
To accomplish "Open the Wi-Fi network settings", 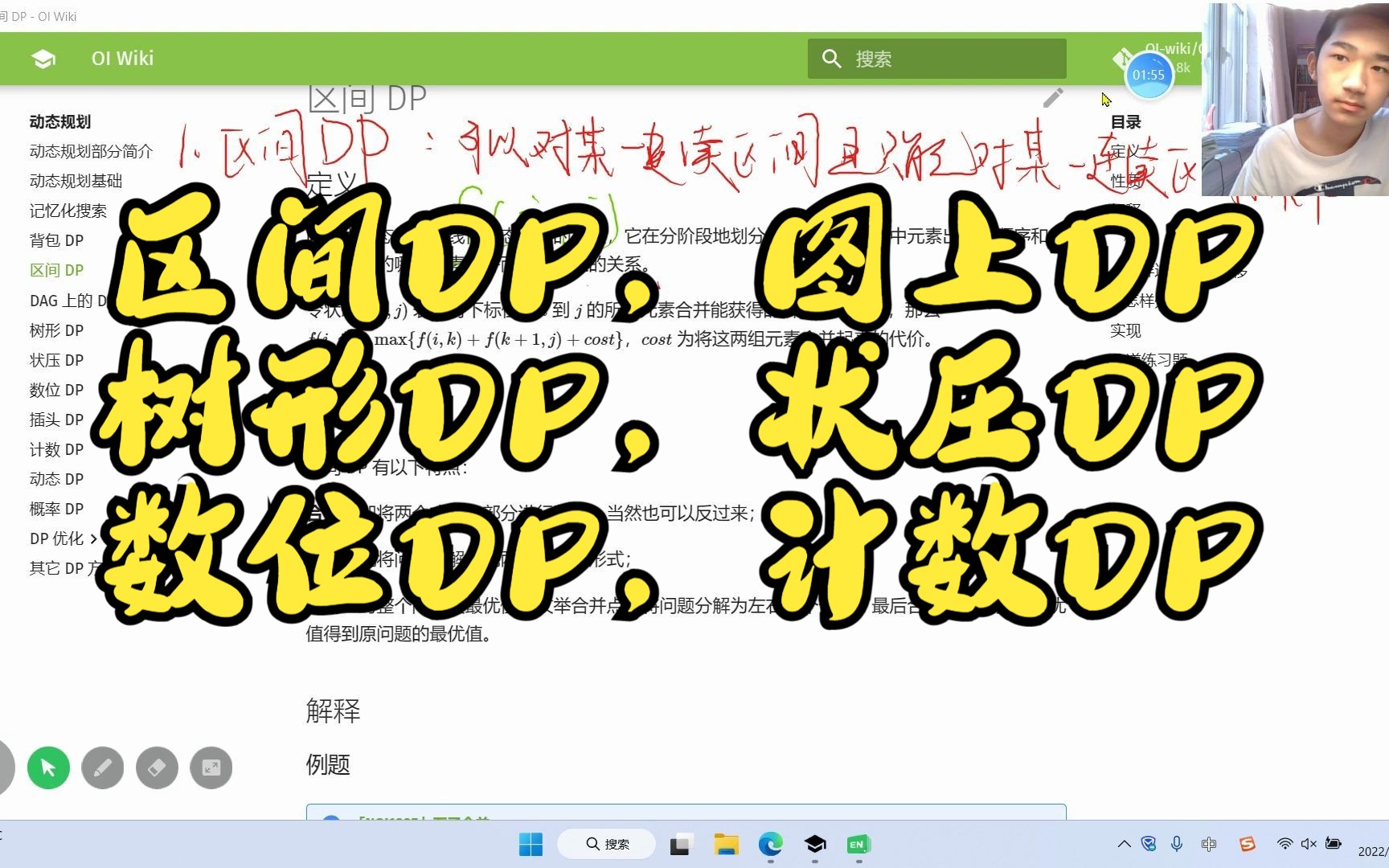I will 1285,844.
